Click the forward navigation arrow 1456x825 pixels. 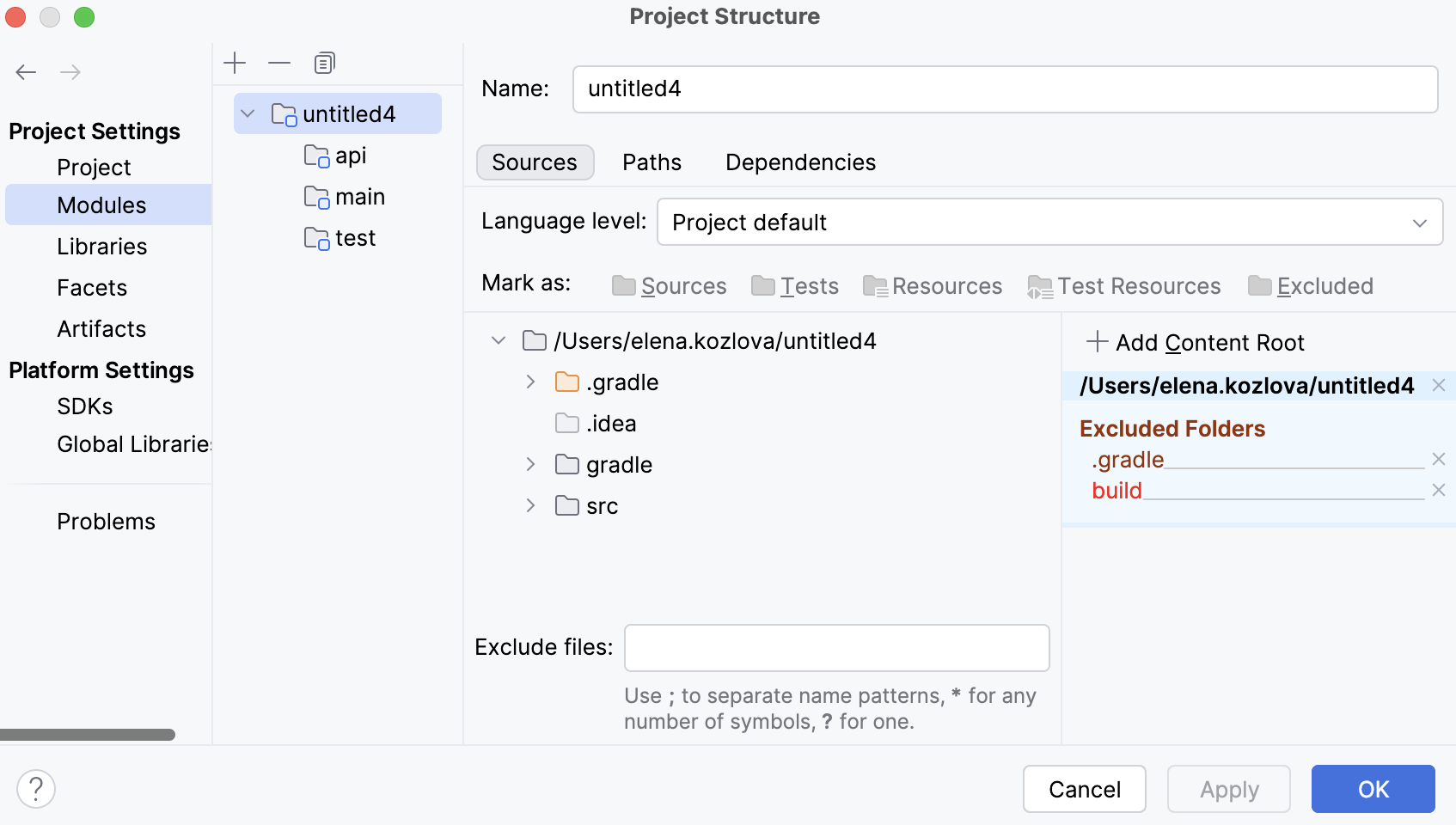70,72
